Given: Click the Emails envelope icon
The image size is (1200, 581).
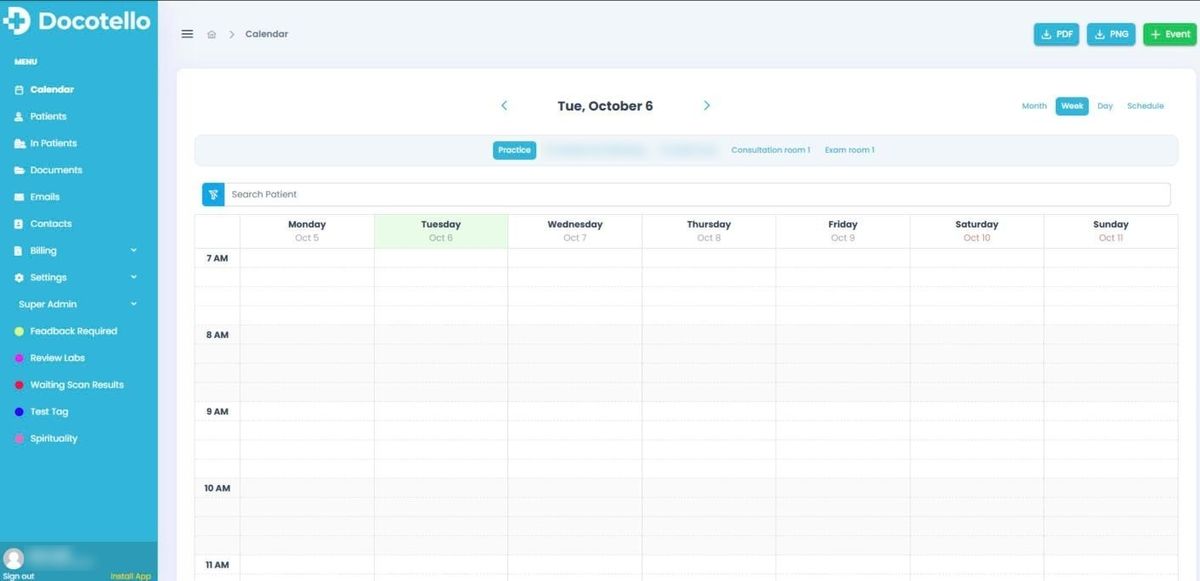Looking at the screenshot, I should click(x=19, y=198).
